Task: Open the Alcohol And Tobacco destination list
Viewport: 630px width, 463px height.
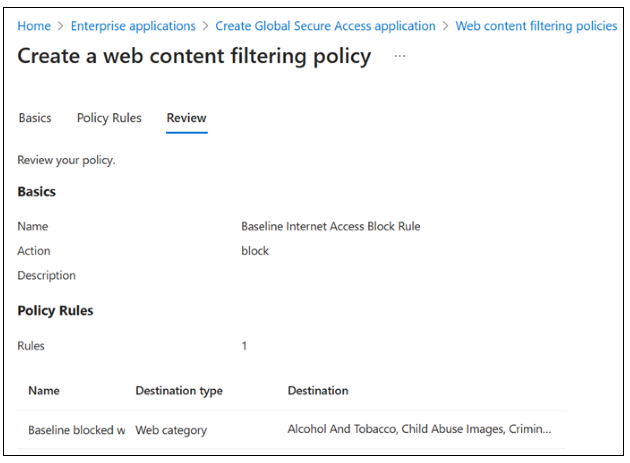Action: click(419, 429)
